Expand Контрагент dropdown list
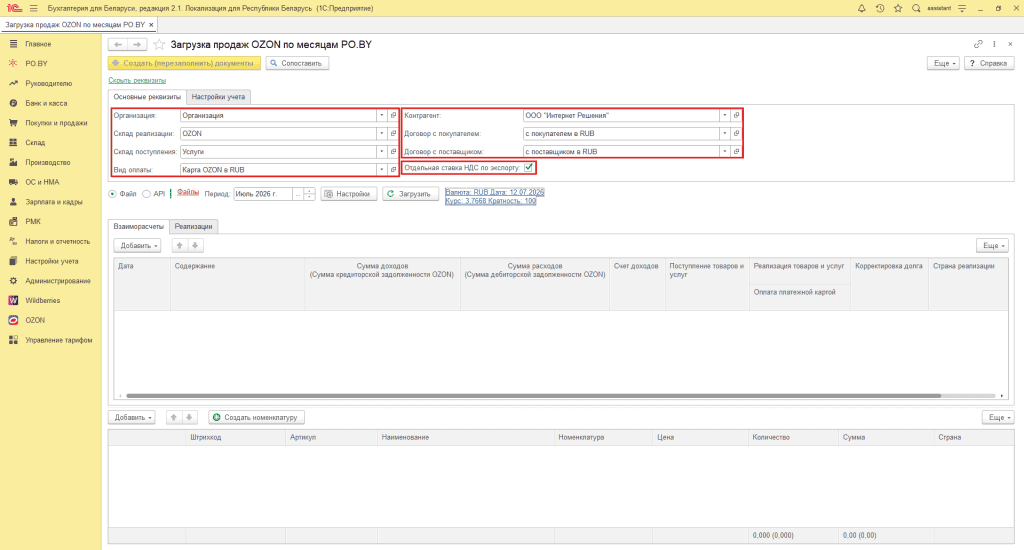The width and height of the screenshot is (1024, 550). pyautogui.click(x=724, y=115)
